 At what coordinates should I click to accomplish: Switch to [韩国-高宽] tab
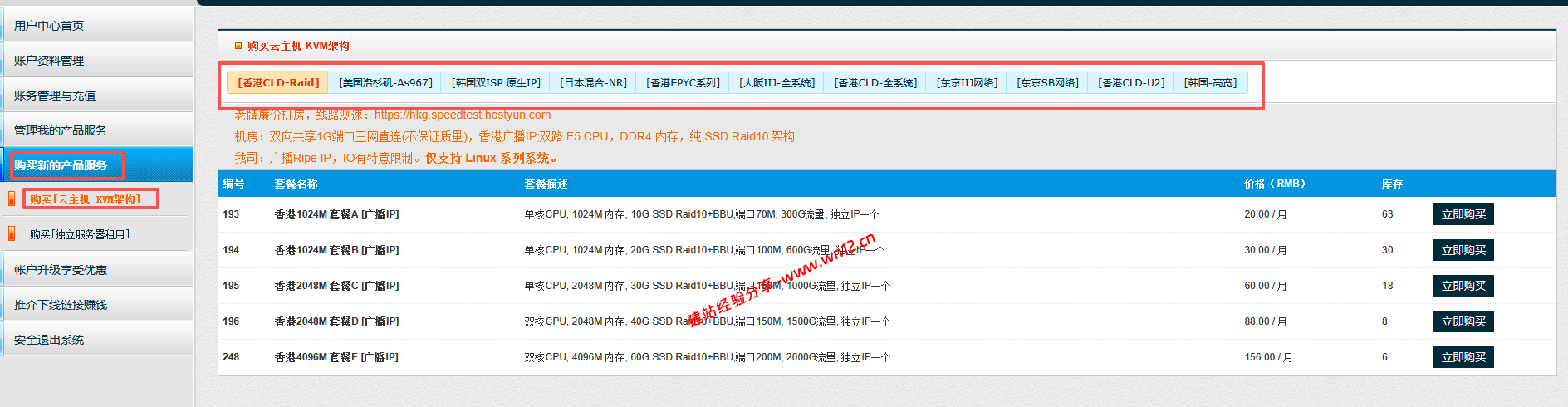pyautogui.click(x=1210, y=82)
